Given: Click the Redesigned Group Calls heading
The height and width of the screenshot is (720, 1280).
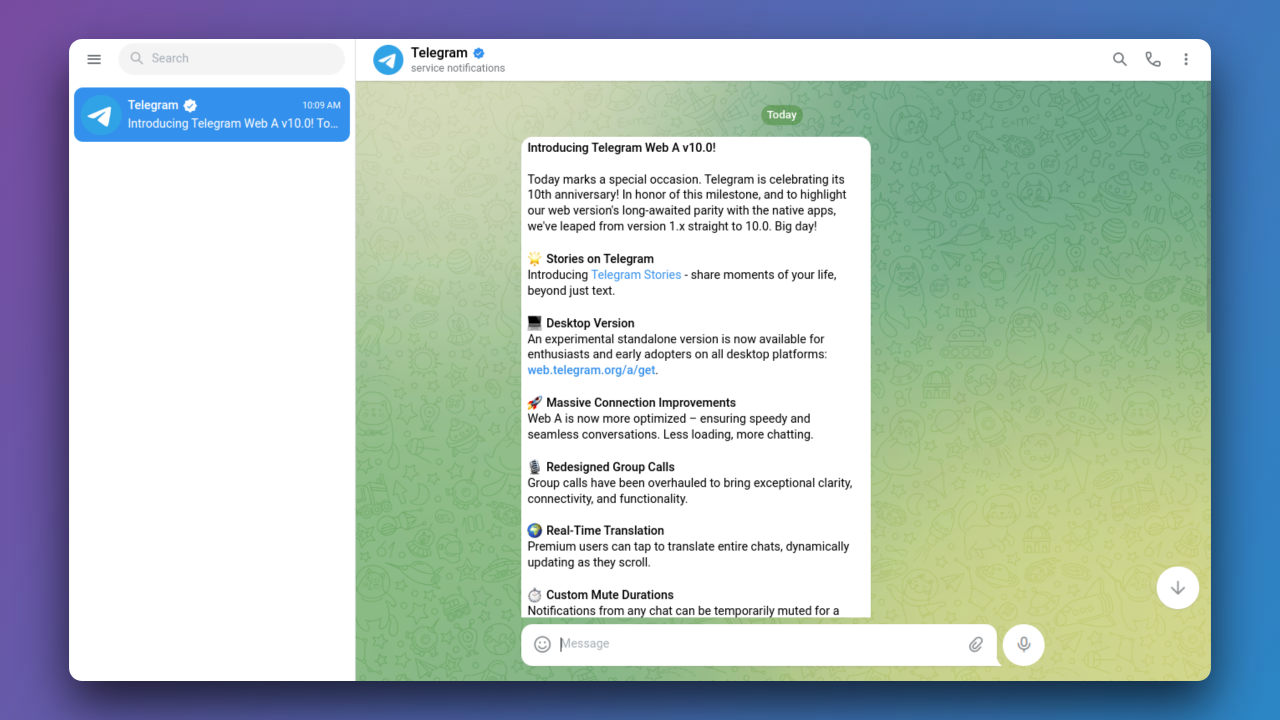Looking at the screenshot, I should tap(610, 467).
